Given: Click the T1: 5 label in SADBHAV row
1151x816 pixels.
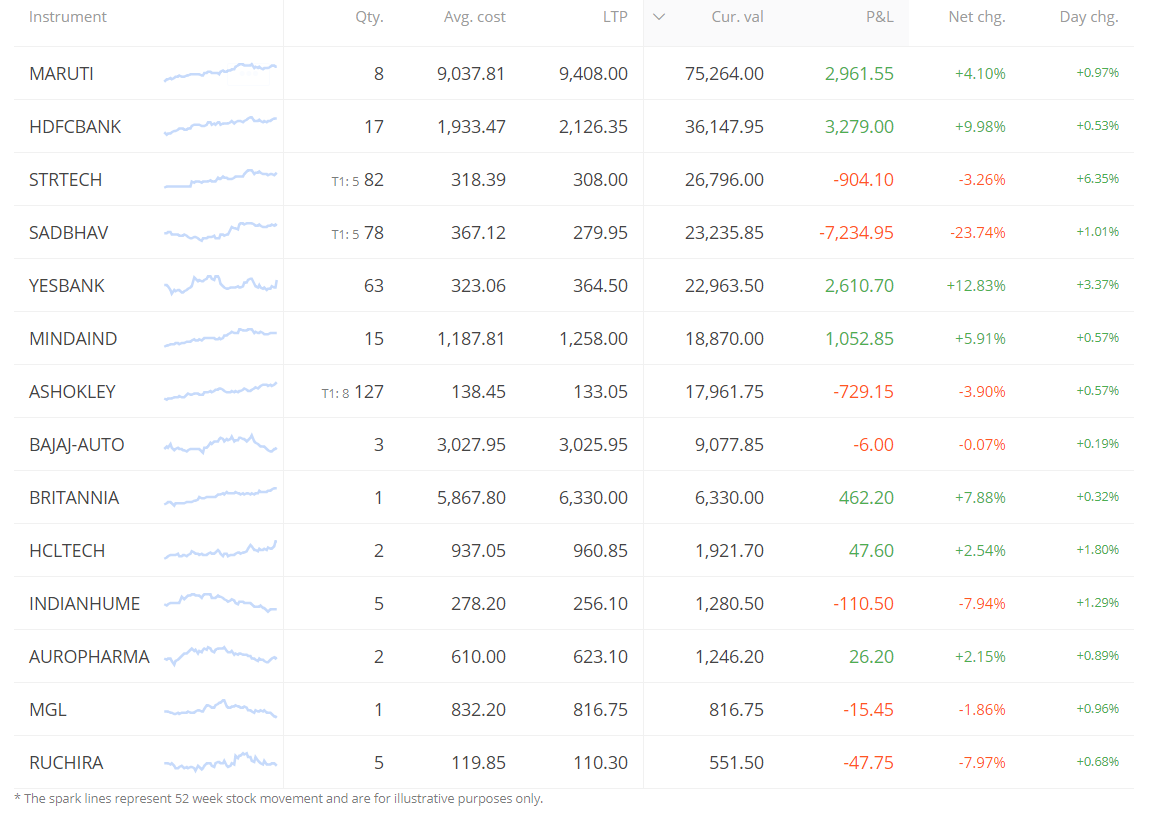Looking at the screenshot, I should click(345, 234).
